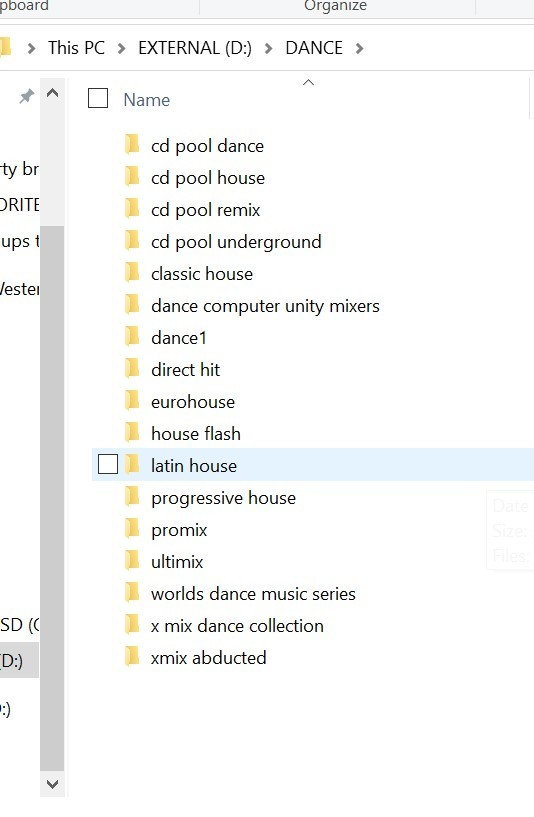Click the dance computer unity mixers folder icon
This screenshot has height=817, width=534.
132,304
